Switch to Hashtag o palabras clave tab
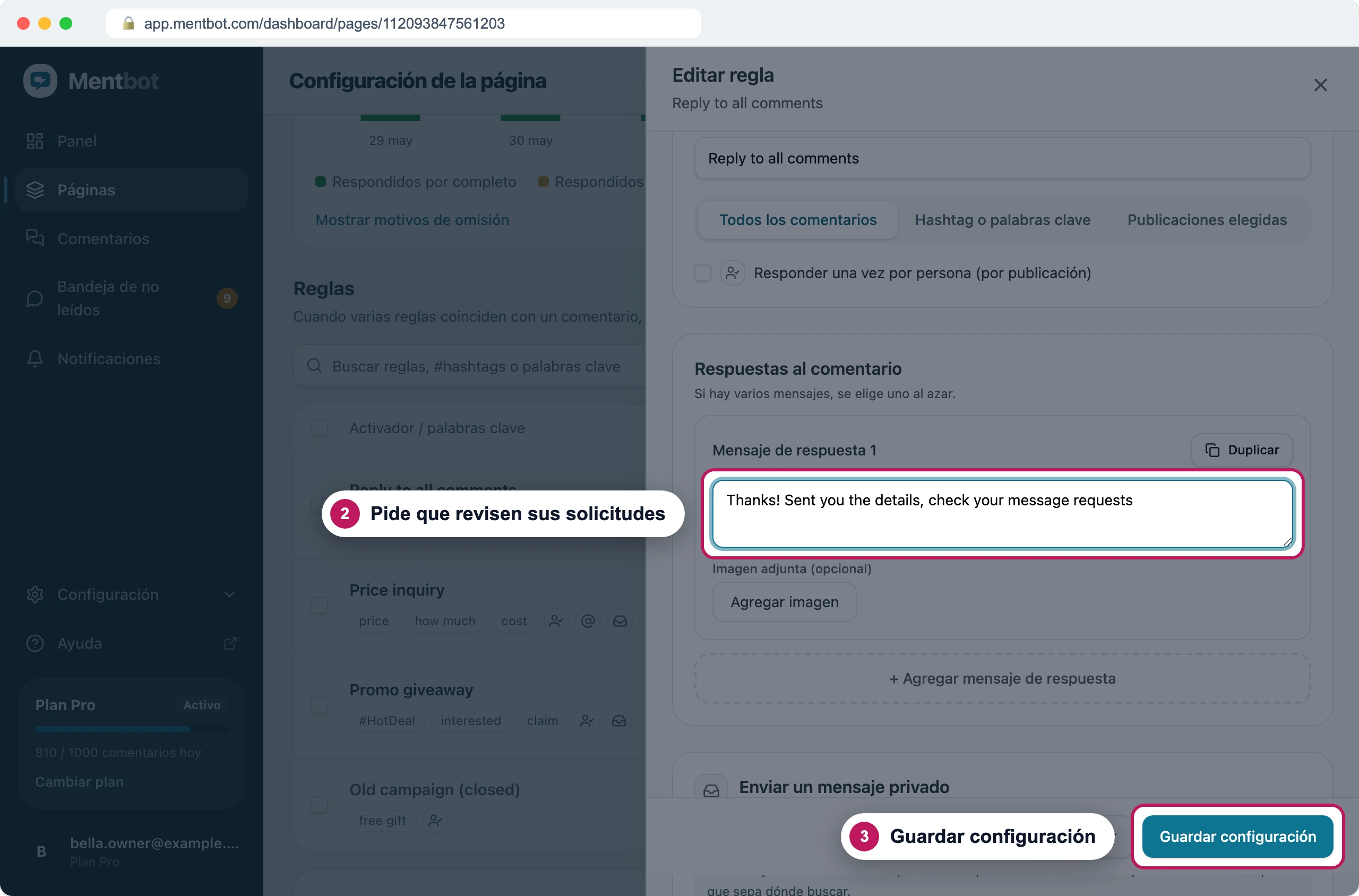 (x=1002, y=220)
